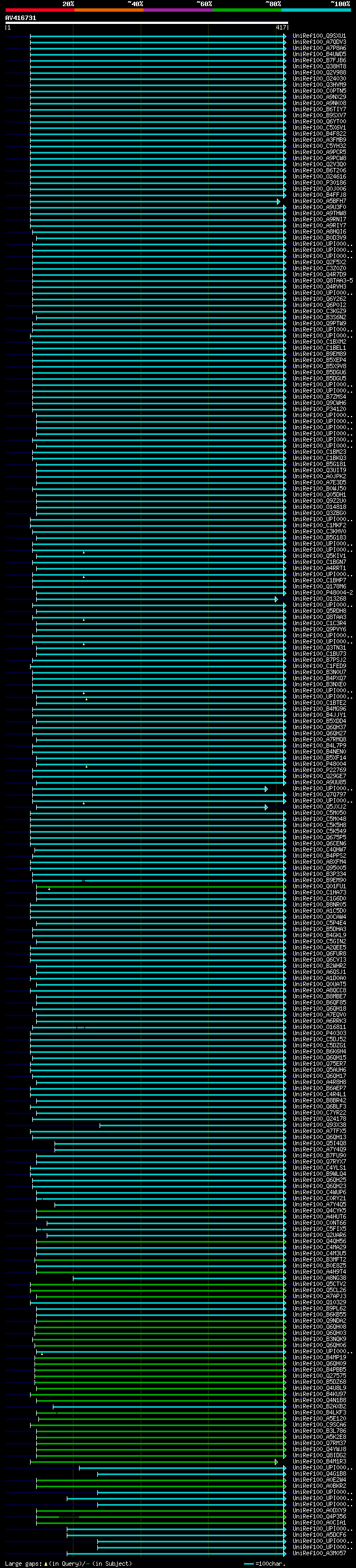Open hit UniRef100_A7RMQ8
The image size is (356, 1568).
click(x=319, y=740)
